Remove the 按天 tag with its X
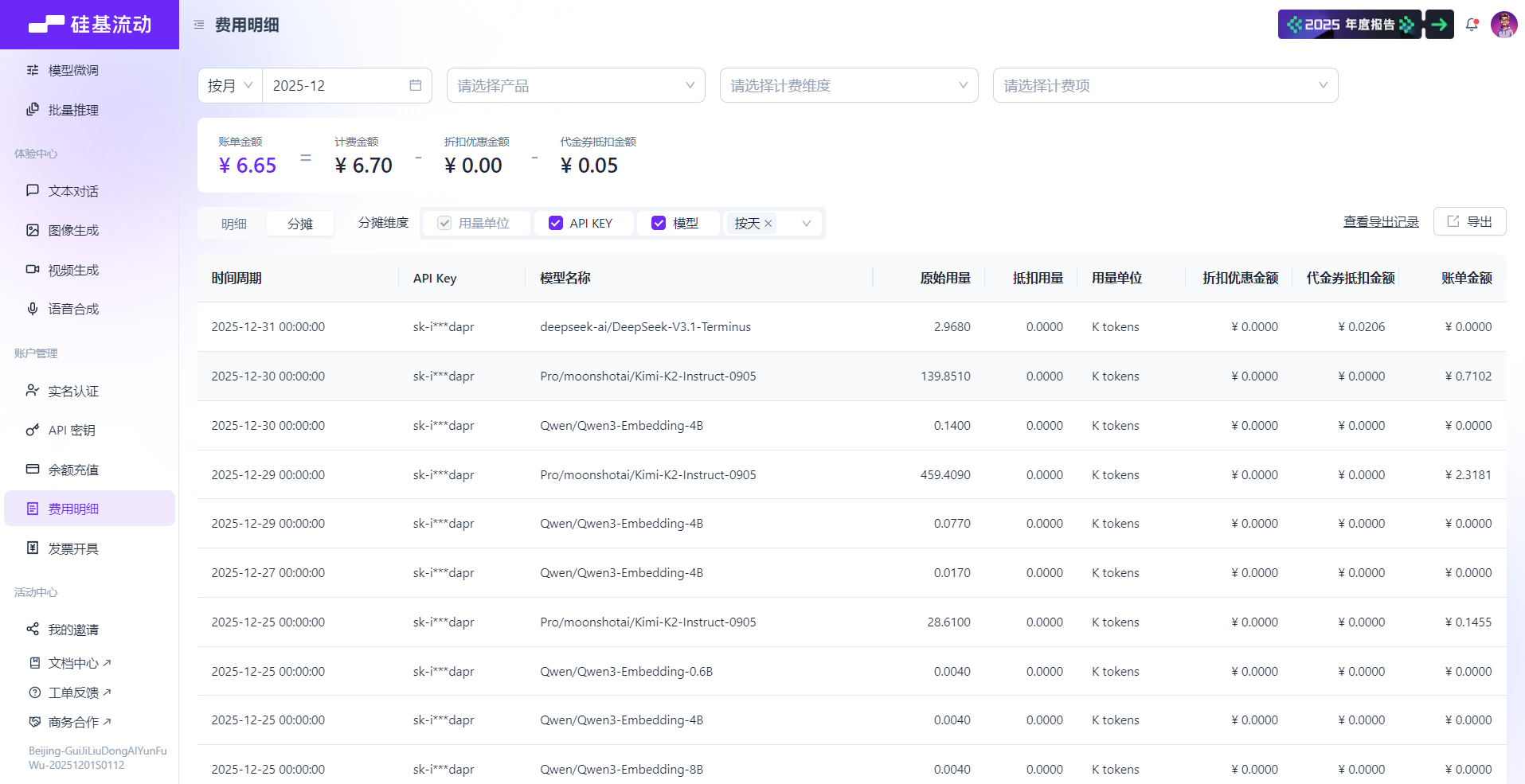 point(768,224)
